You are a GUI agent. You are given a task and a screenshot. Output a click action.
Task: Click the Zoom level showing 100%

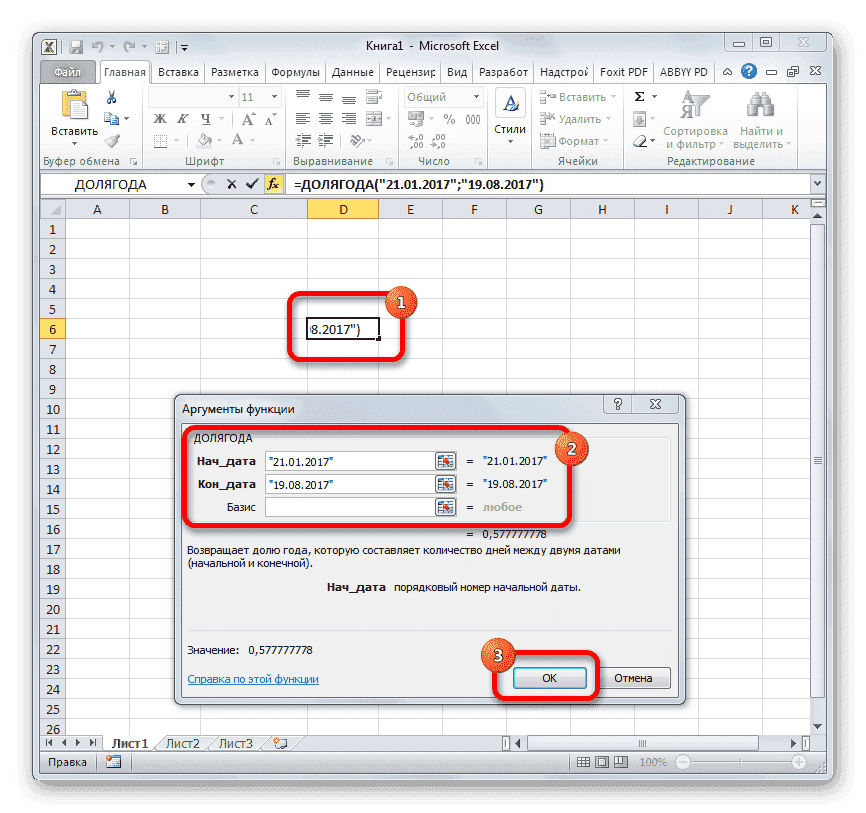point(652,761)
